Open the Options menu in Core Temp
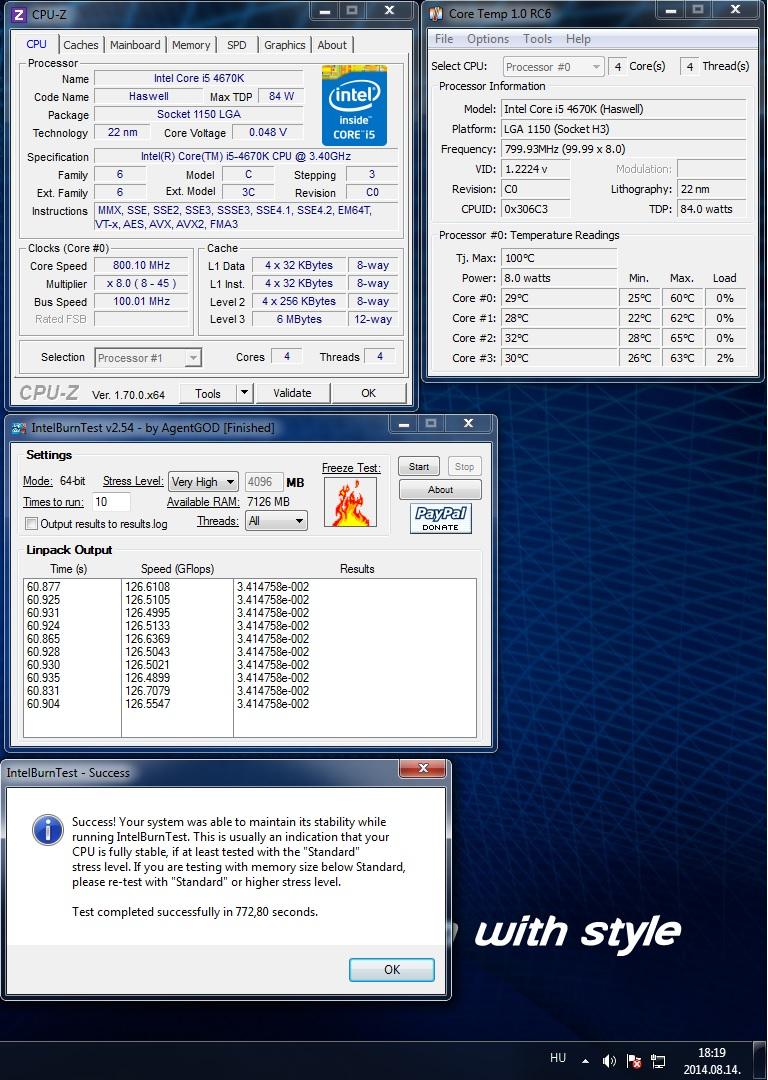The width and height of the screenshot is (768, 1080). pyautogui.click(x=488, y=39)
